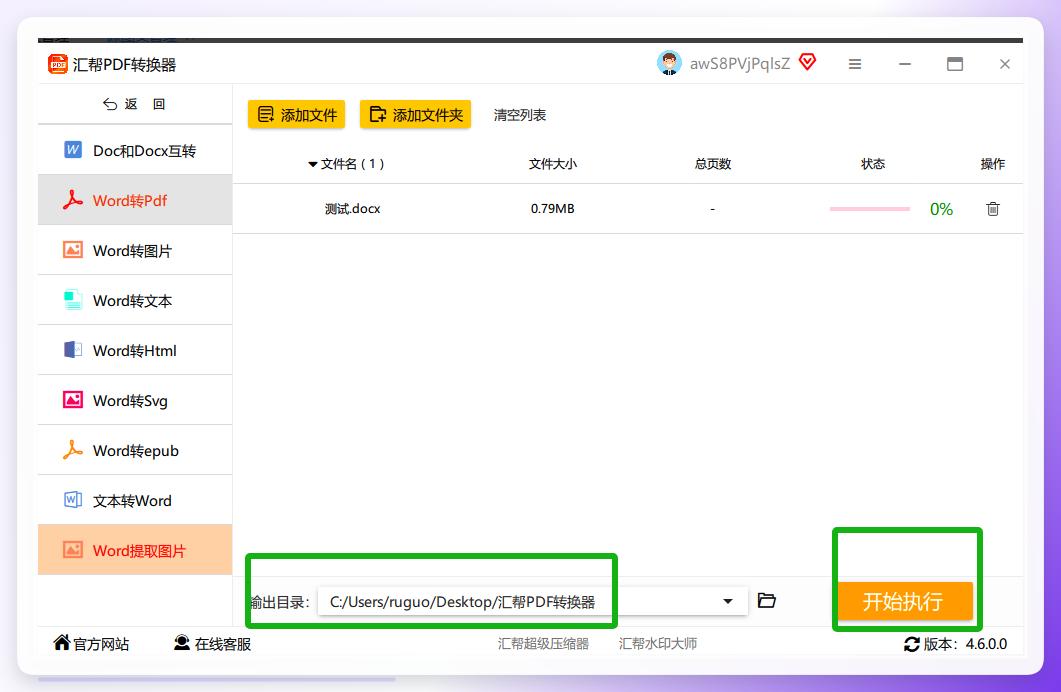Viewport: 1061px width, 692px height.
Task: Browse output folder with the folder icon
Action: [x=767, y=601]
